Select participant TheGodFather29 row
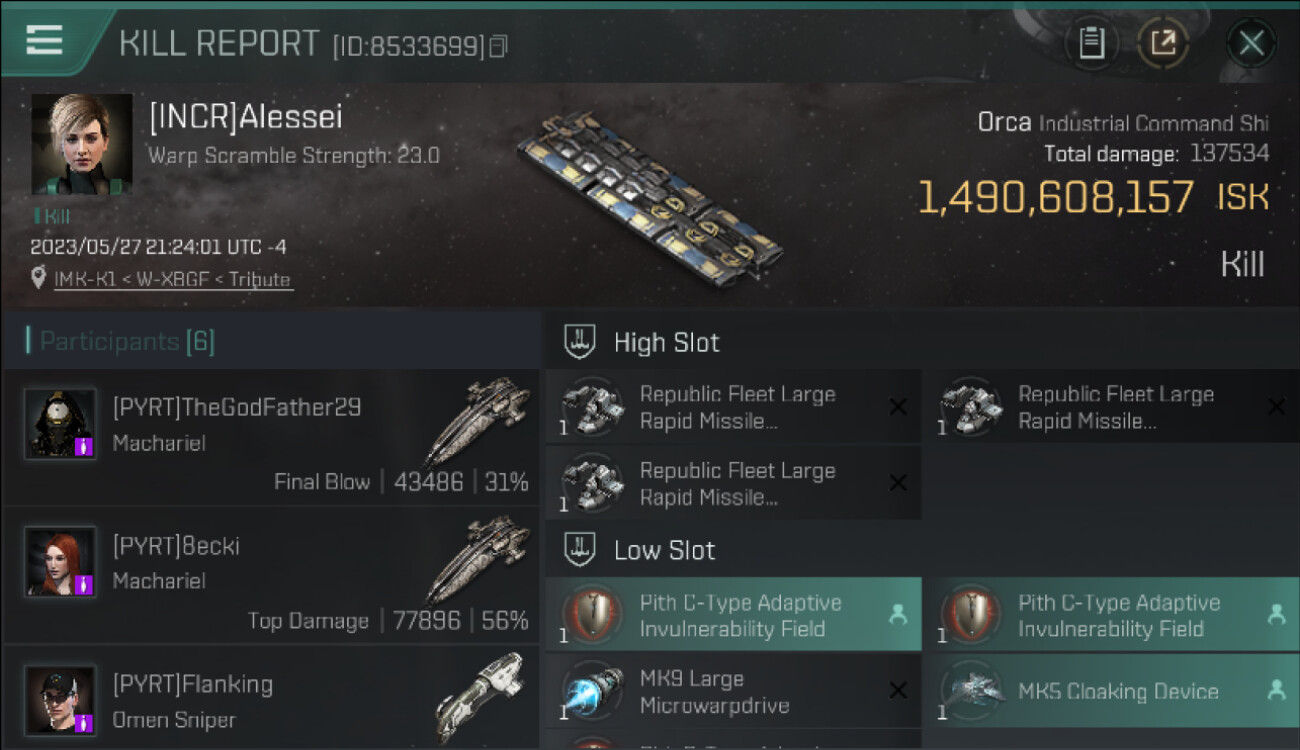 tap(271, 438)
